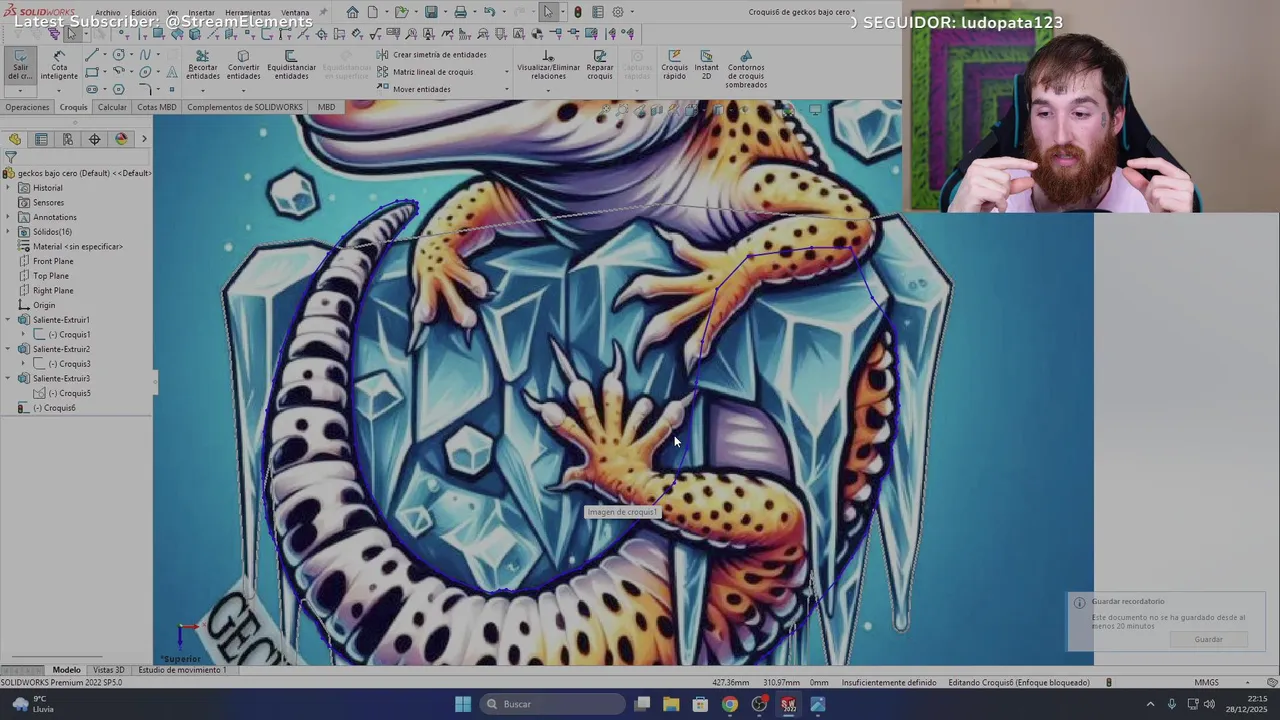
Task: Open ConfigurationManager panel tab
Action: pyautogui.click(x=68, y=139)
